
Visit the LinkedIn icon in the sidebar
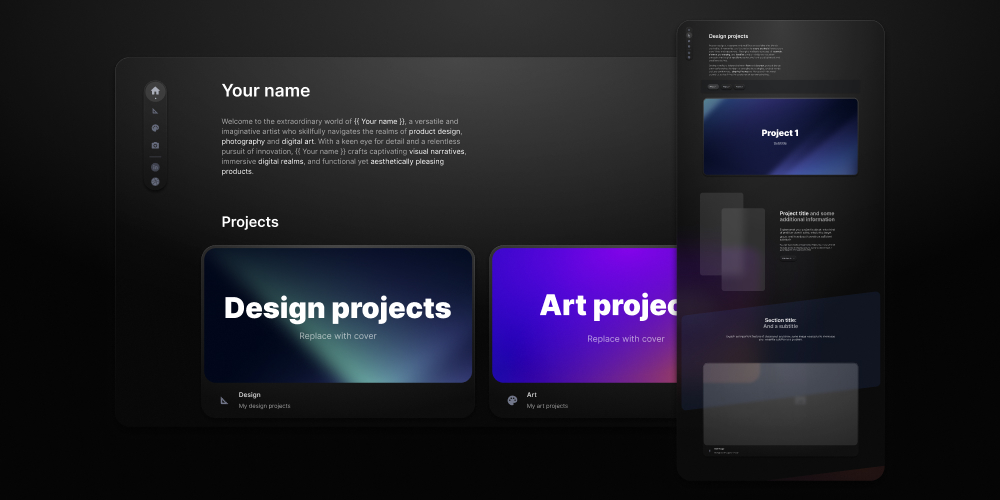(155, 168)
